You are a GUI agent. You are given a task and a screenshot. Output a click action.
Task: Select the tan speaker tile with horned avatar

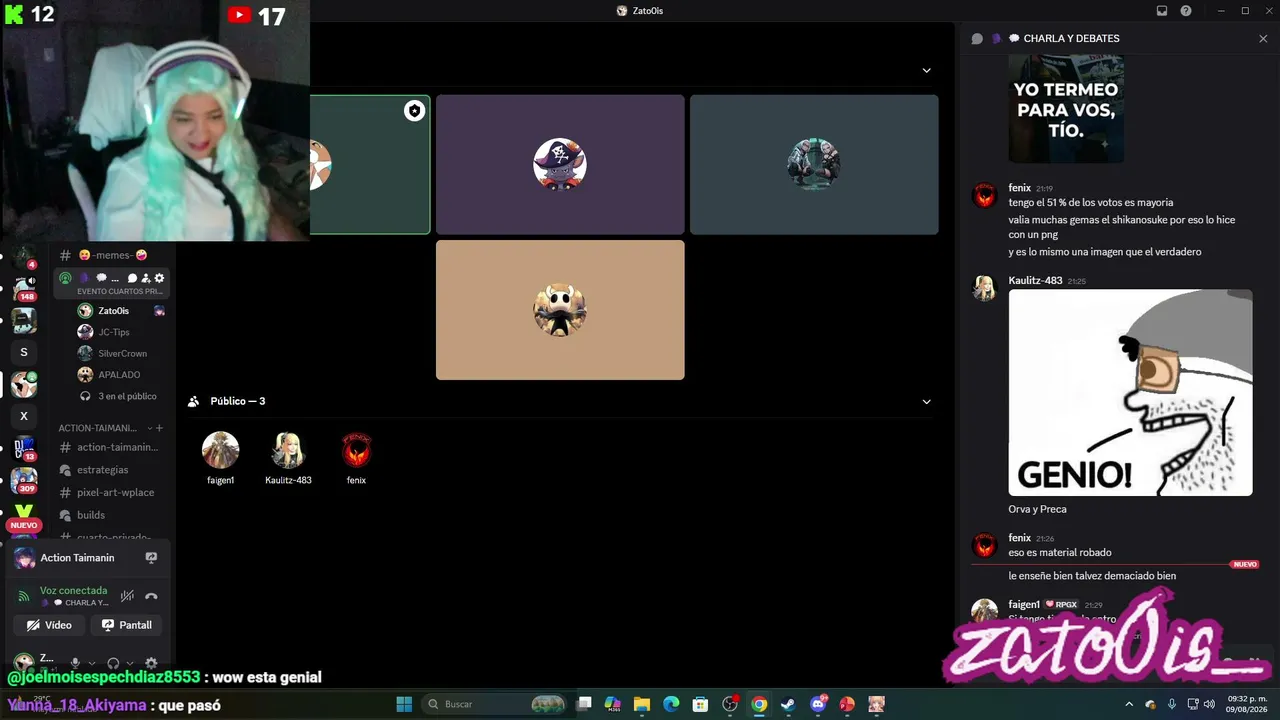(x=560, y=310)
